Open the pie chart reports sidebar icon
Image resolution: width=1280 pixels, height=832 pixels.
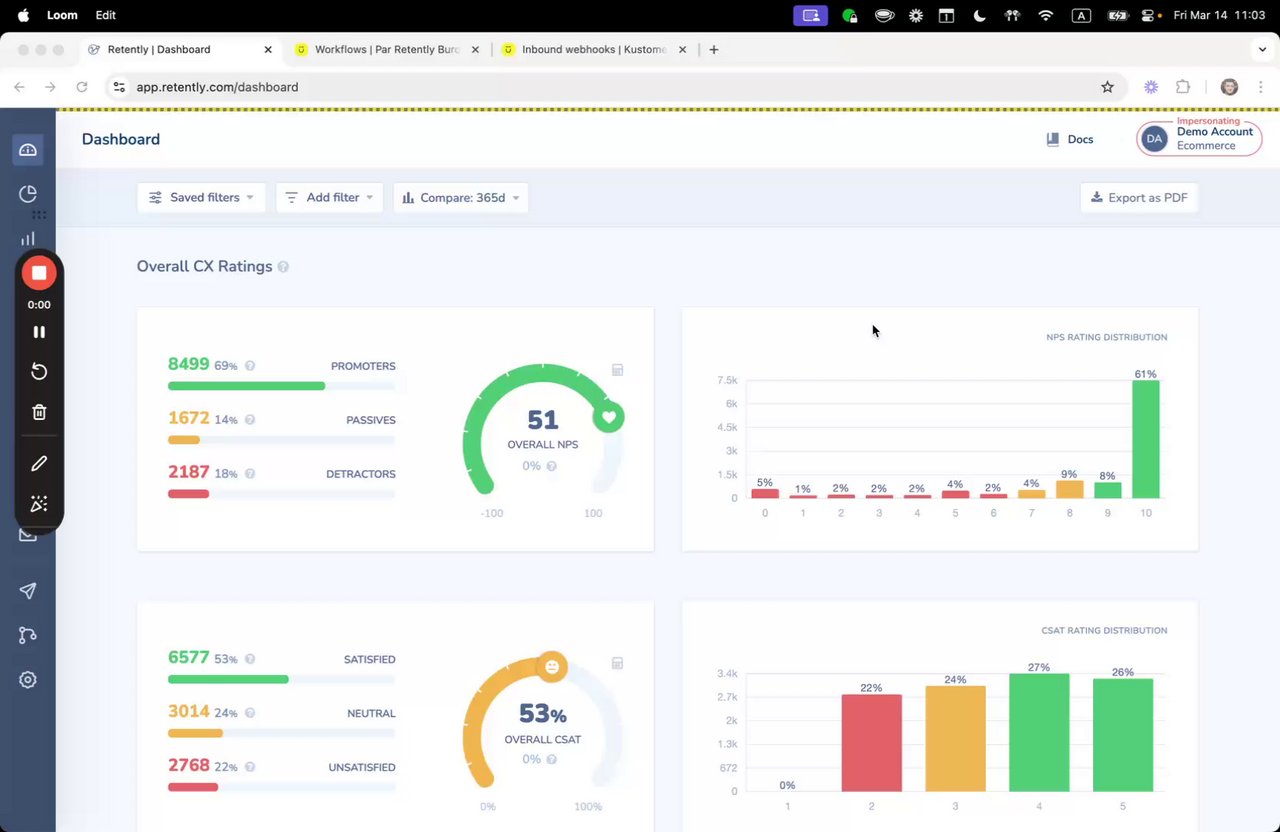pyautogui.click(x=28, y=194)
